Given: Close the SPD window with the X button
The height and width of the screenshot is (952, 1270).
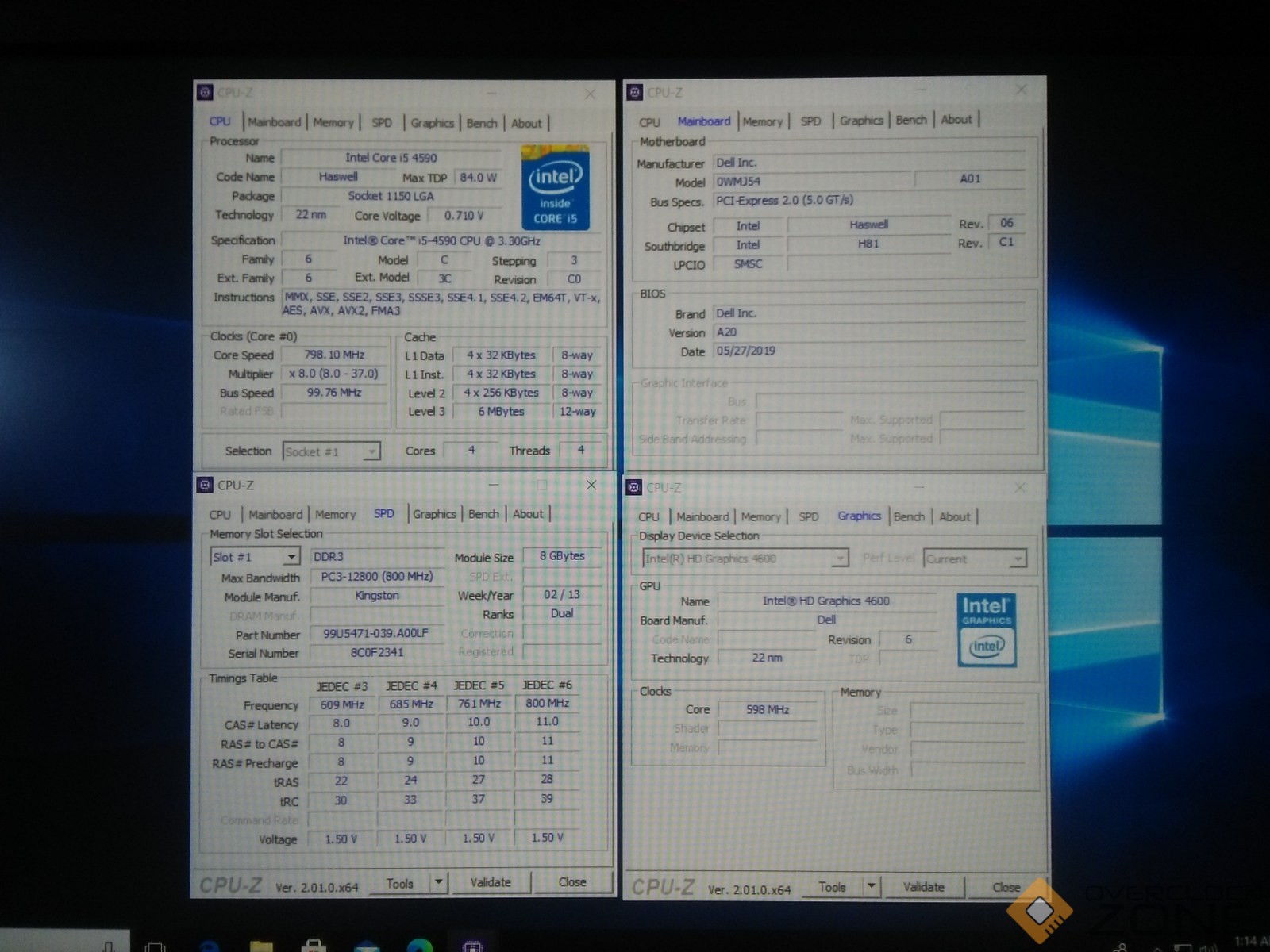Looking at the screenshot, I should coord(591,485).
